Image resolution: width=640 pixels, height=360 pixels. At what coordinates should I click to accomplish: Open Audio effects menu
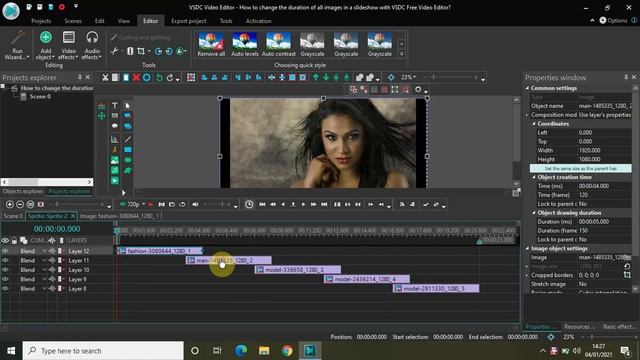point(92,45)
